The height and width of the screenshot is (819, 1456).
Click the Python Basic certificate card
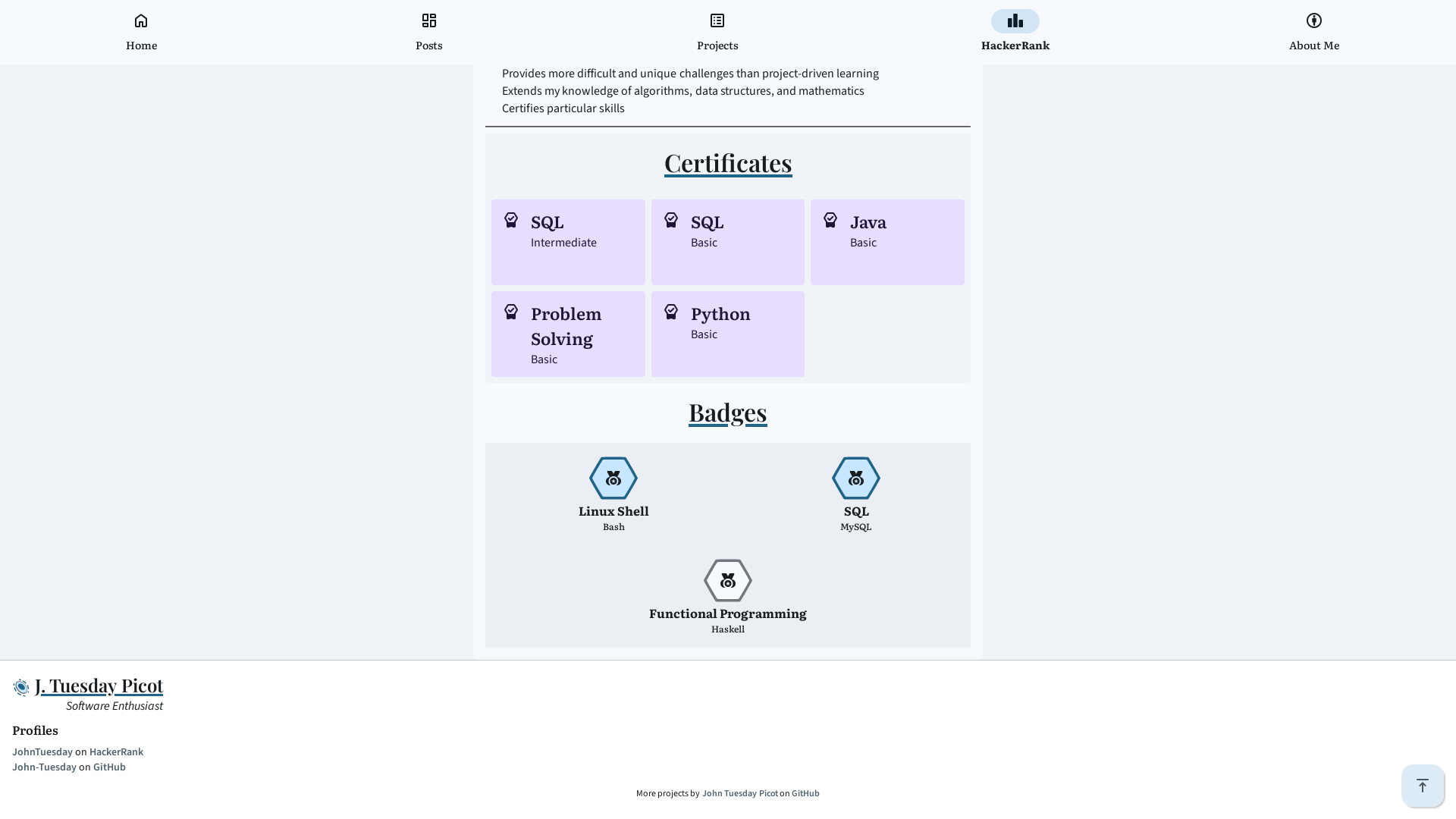727,333
